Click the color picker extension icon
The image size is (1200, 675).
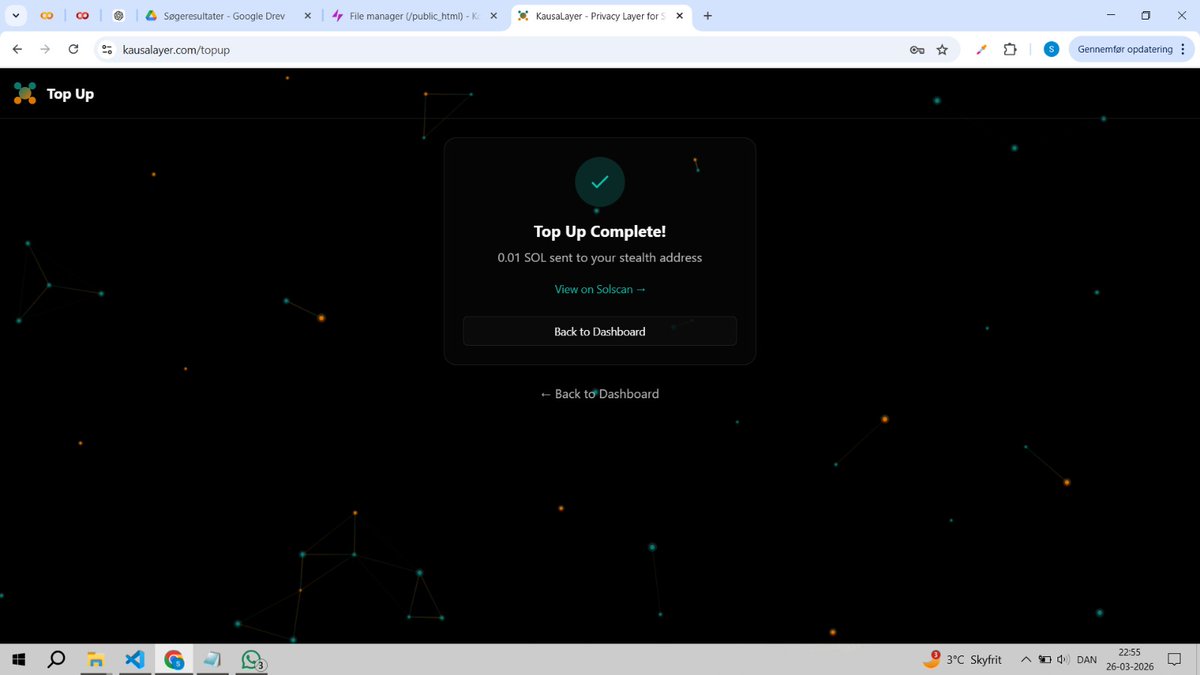[x=982, y=49]
